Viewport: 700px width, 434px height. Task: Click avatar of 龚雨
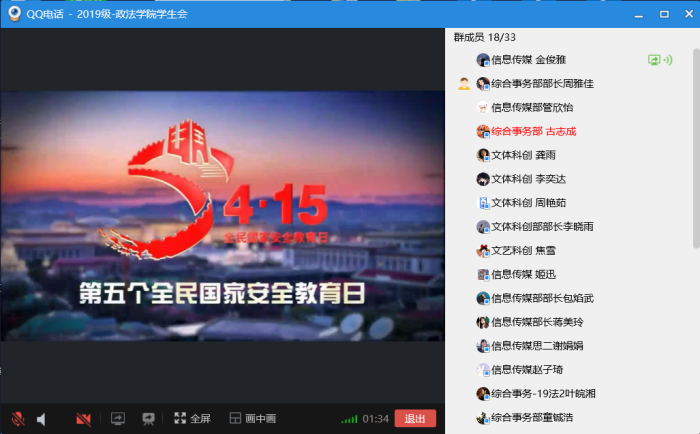(x=483, y=155)
